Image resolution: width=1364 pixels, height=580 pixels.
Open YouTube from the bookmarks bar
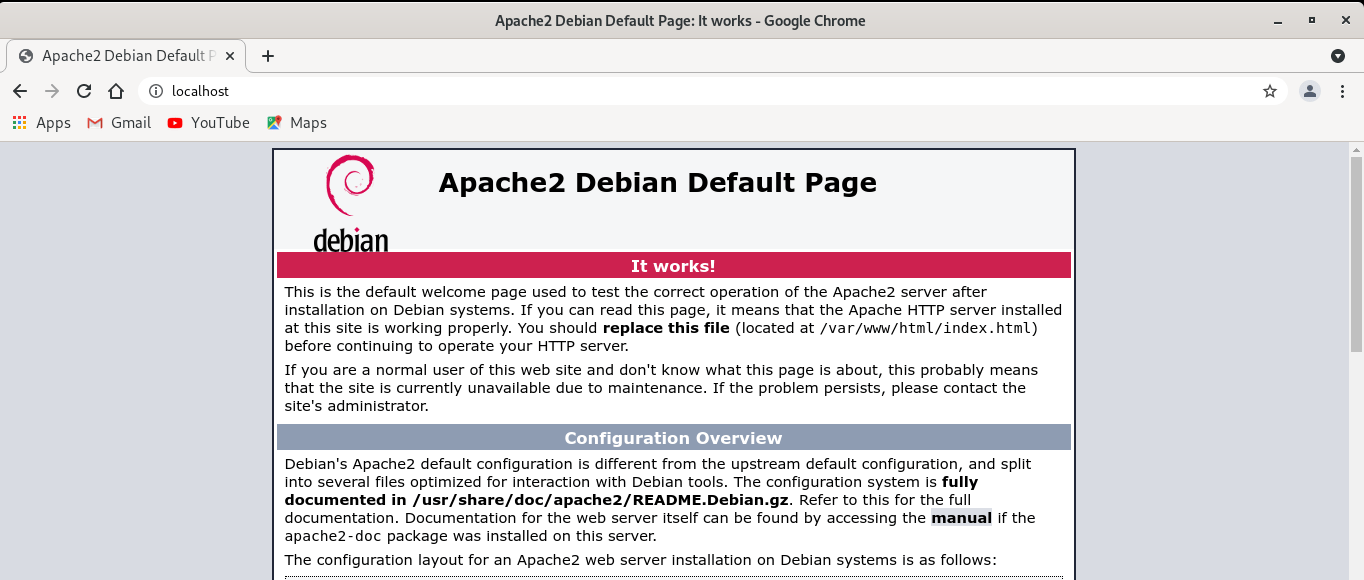(x=208, y=122)
